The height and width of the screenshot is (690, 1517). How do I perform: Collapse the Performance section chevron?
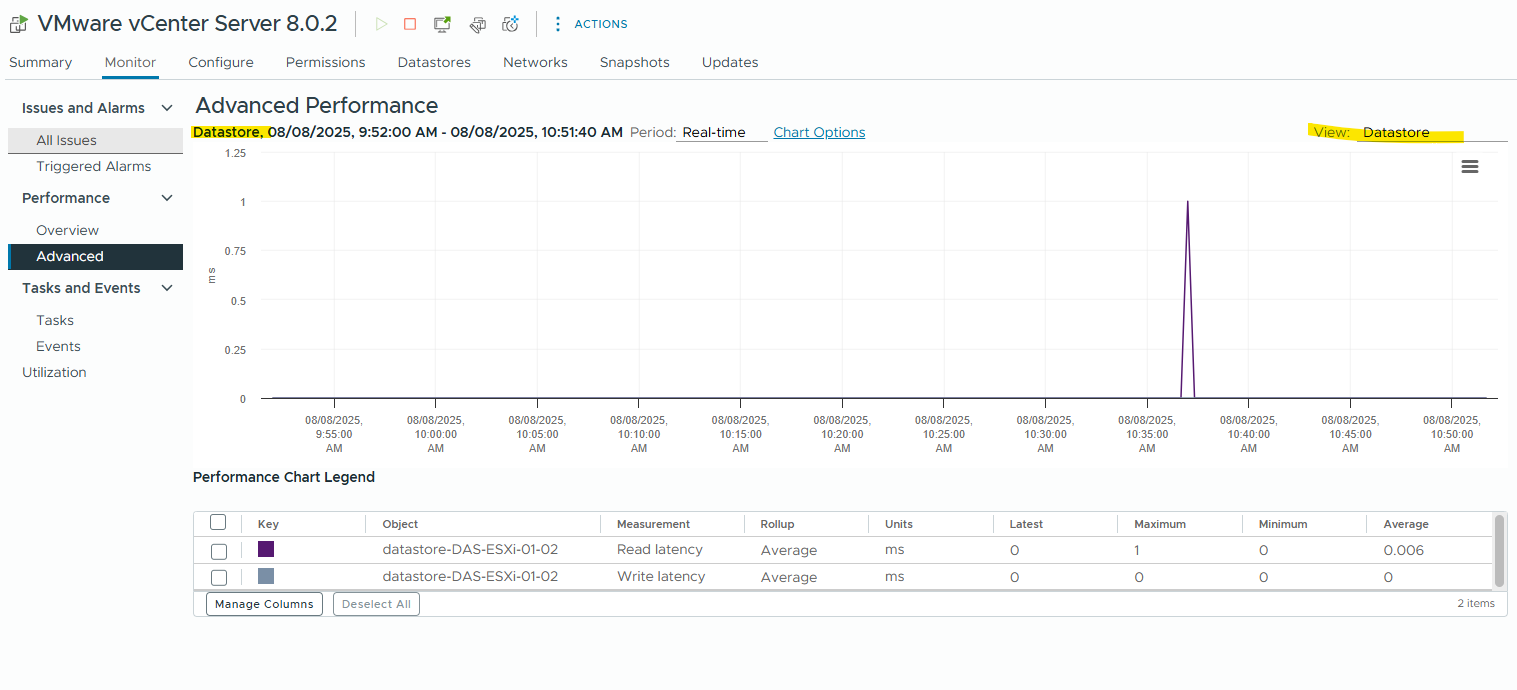(x=167, y=198)
